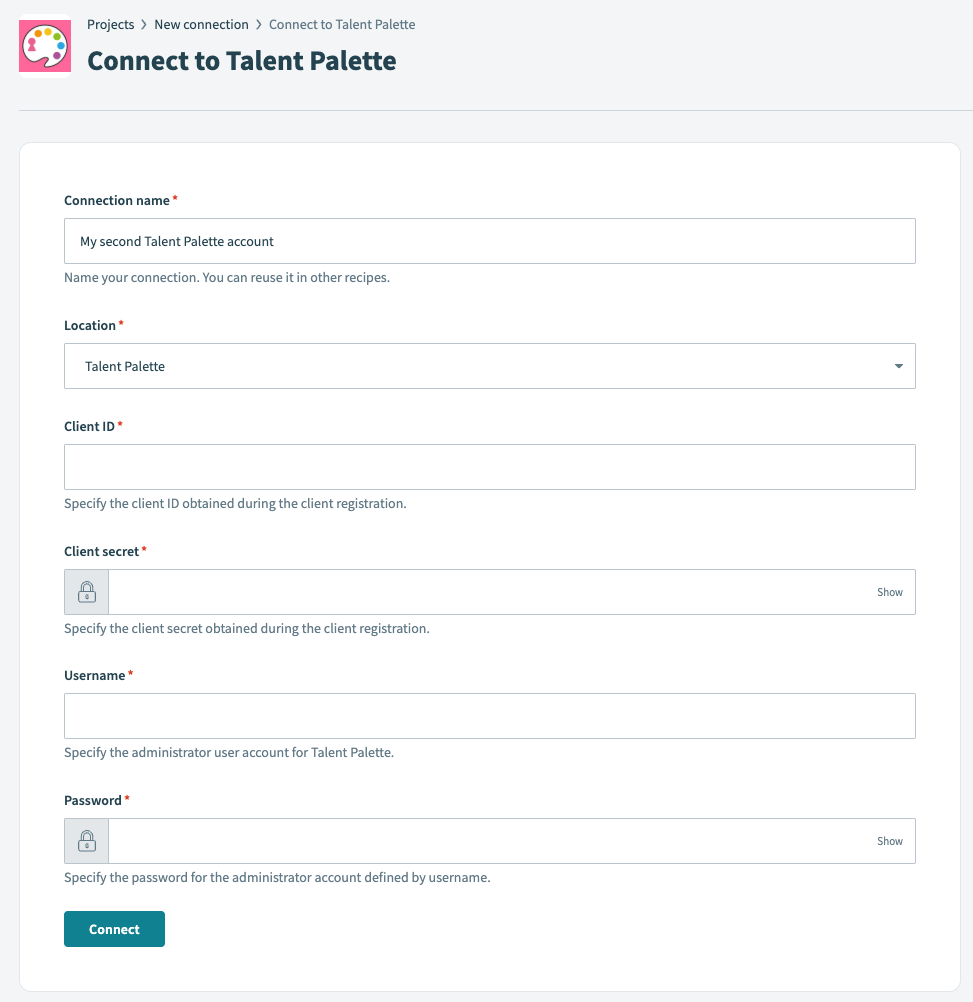
Task: Reveal the Password by clicking Show
Action: [x=888, y=840]
